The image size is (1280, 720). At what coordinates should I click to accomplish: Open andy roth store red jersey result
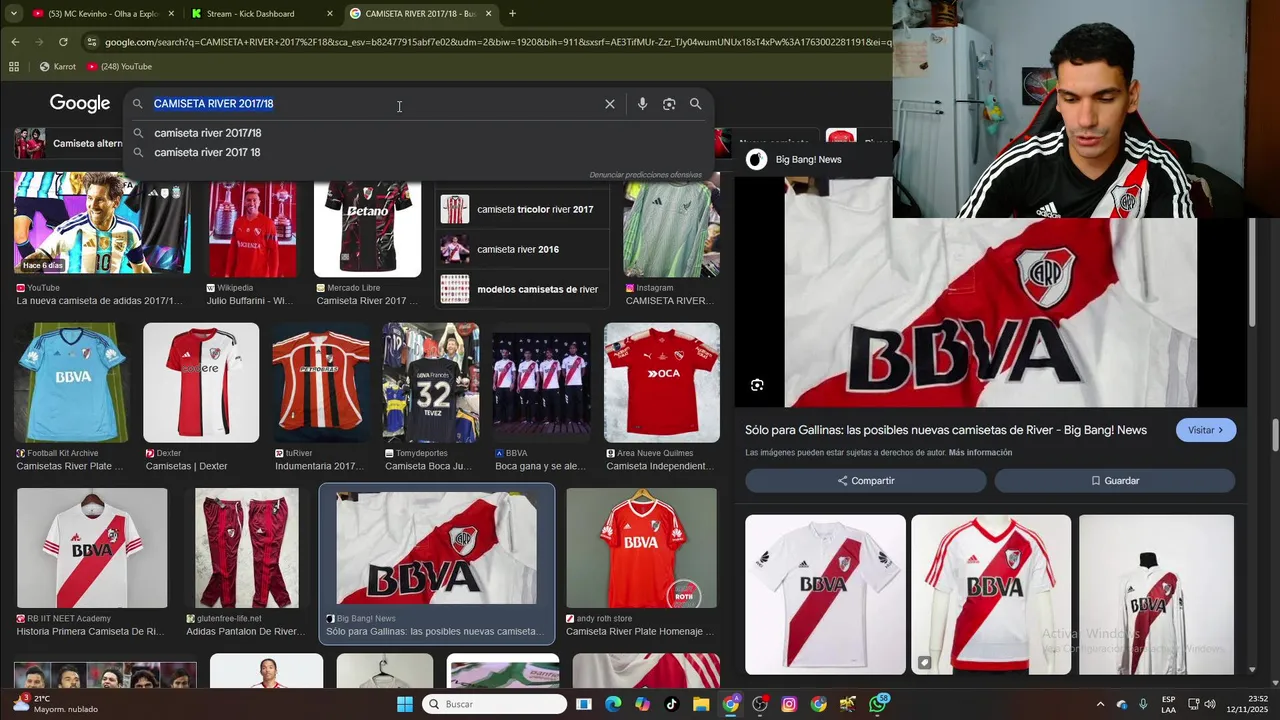(641, 548)
